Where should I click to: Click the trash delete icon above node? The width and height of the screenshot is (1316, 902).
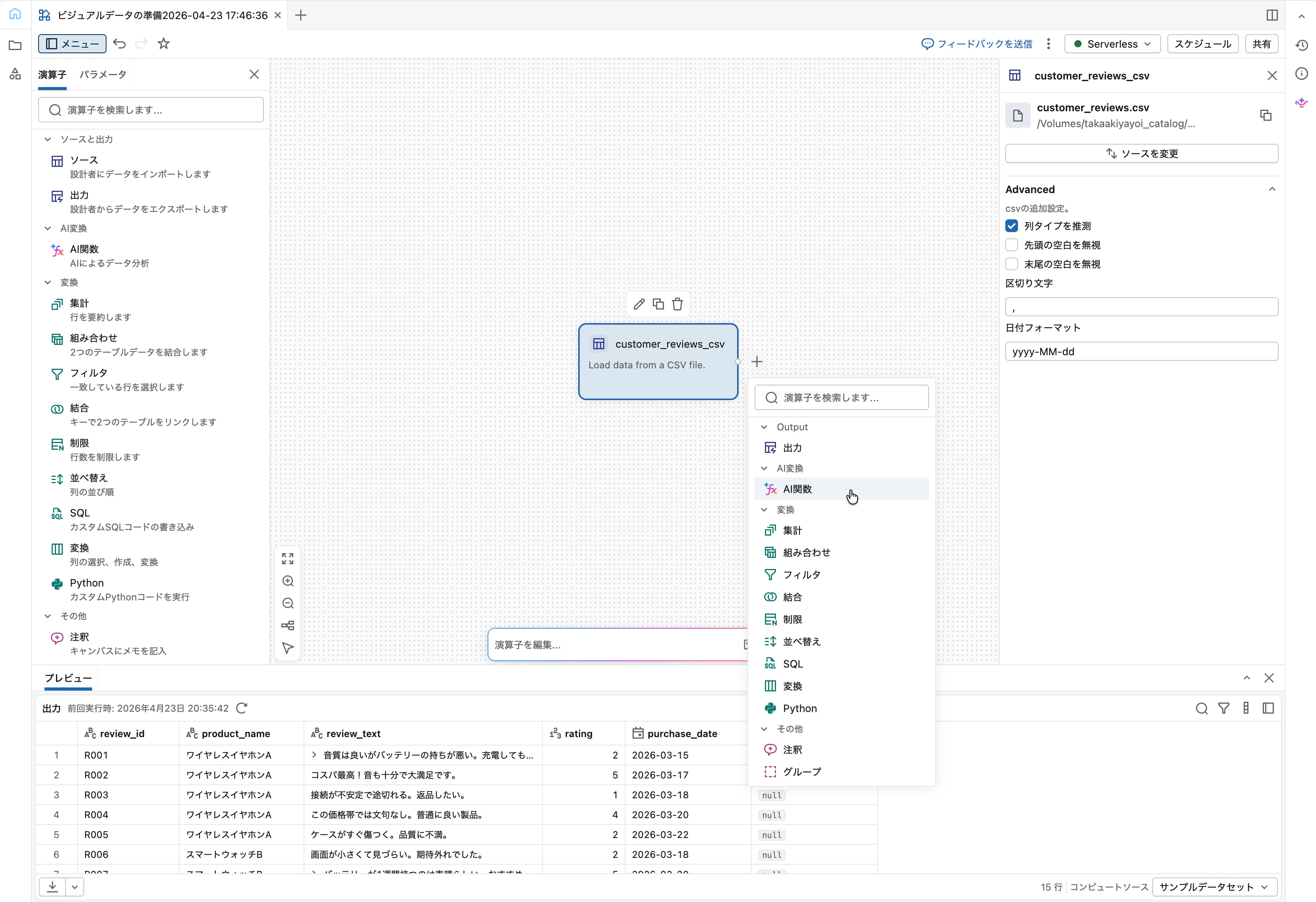tap(677, 304)
